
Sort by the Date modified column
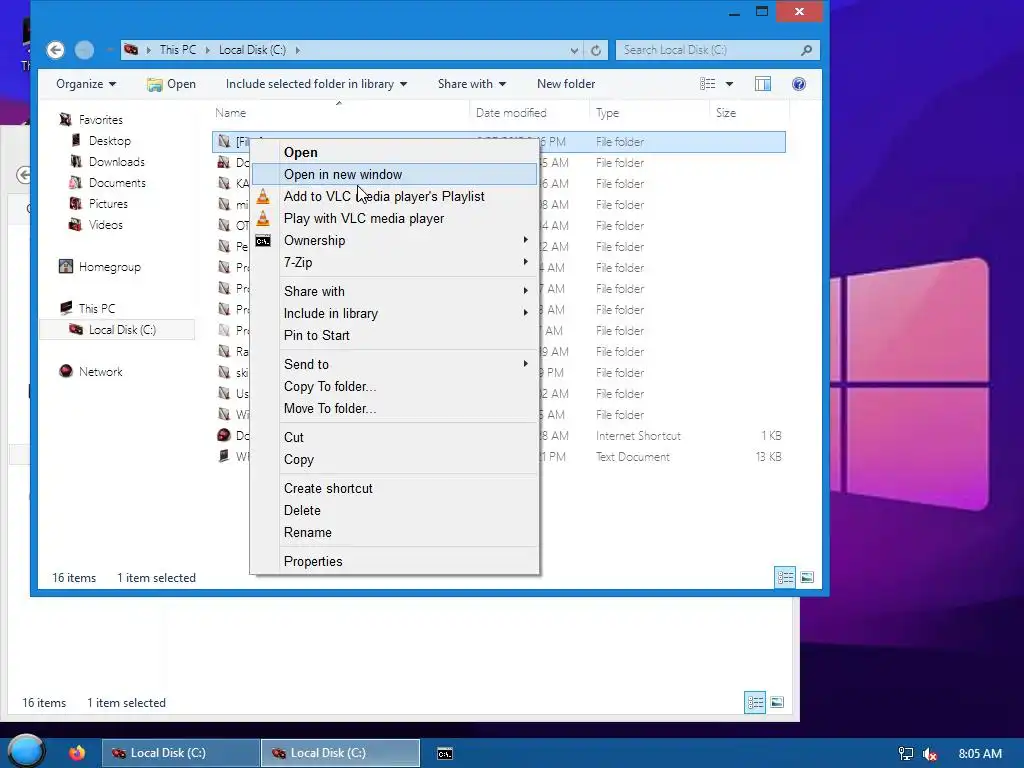click(511, 112)
